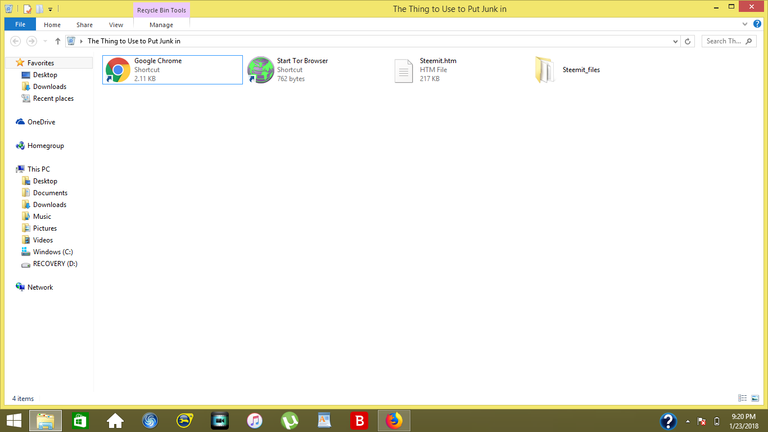
Task: Open Music under This PC
Action: click(x=42, y=216)
